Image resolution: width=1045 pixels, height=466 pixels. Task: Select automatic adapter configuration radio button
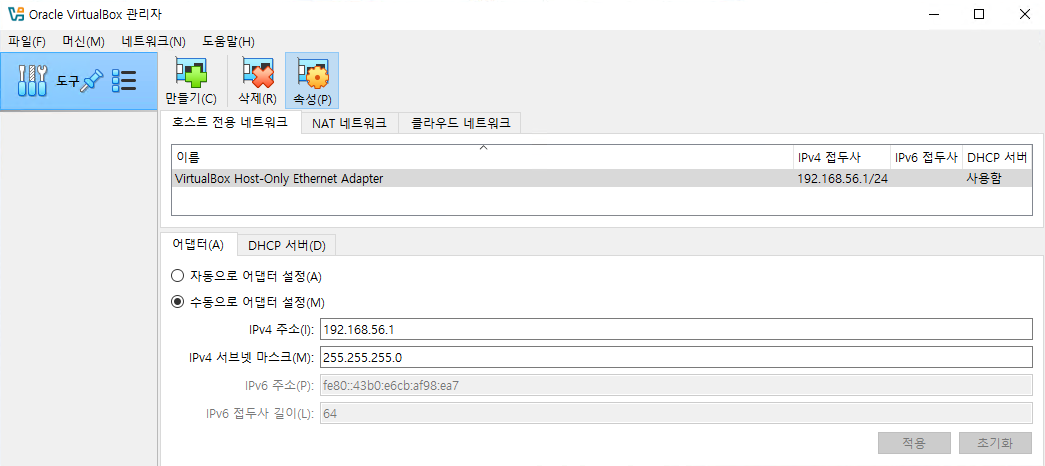[x=177, y=276]
